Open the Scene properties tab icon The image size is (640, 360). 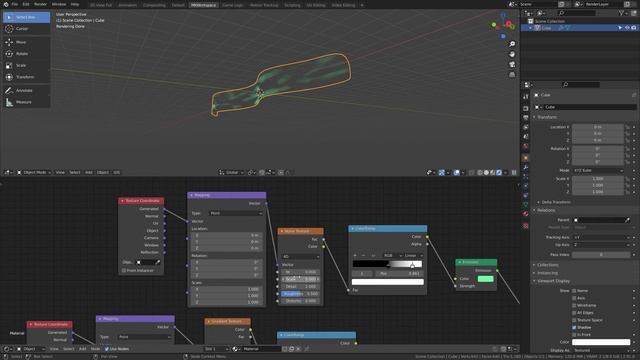click(526, 137)
